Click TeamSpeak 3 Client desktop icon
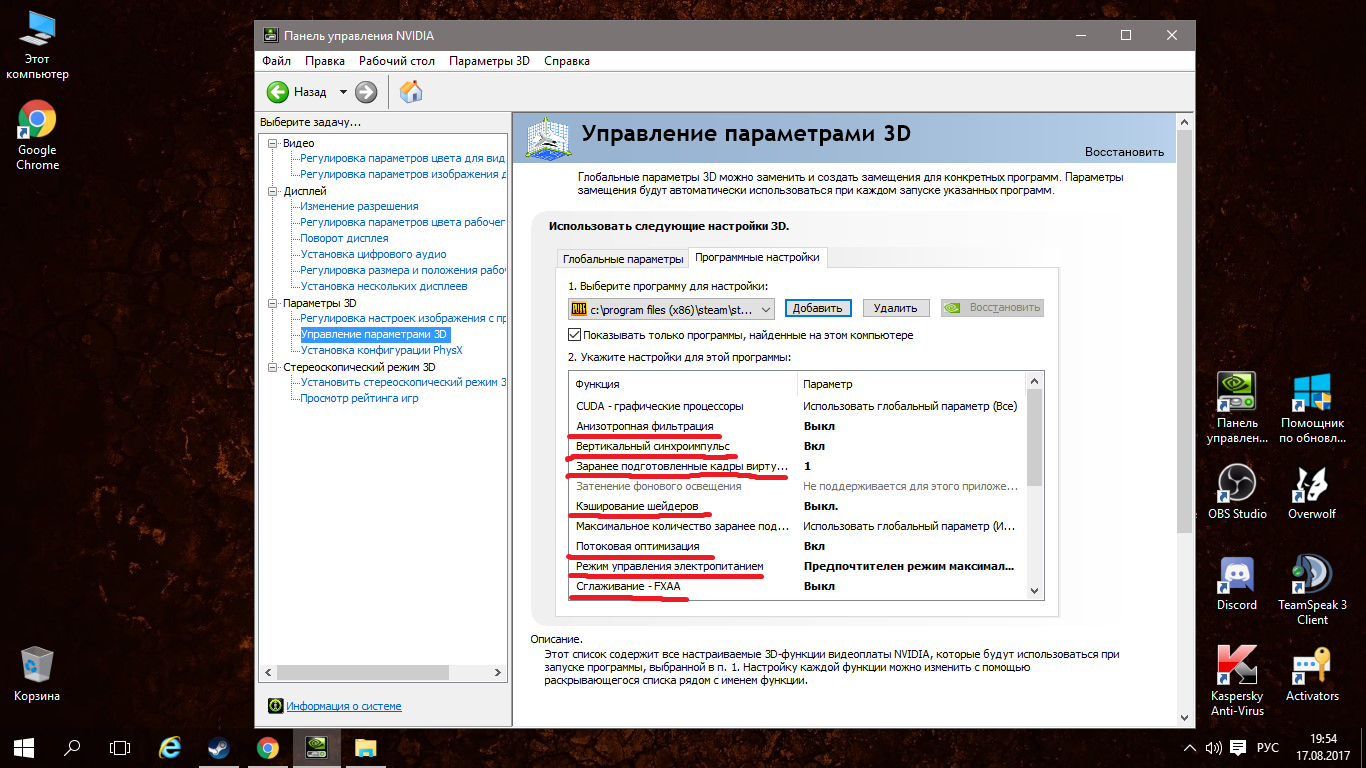Image resolution: width=1366 pixels, height=768 pixels. point(1312,590)
